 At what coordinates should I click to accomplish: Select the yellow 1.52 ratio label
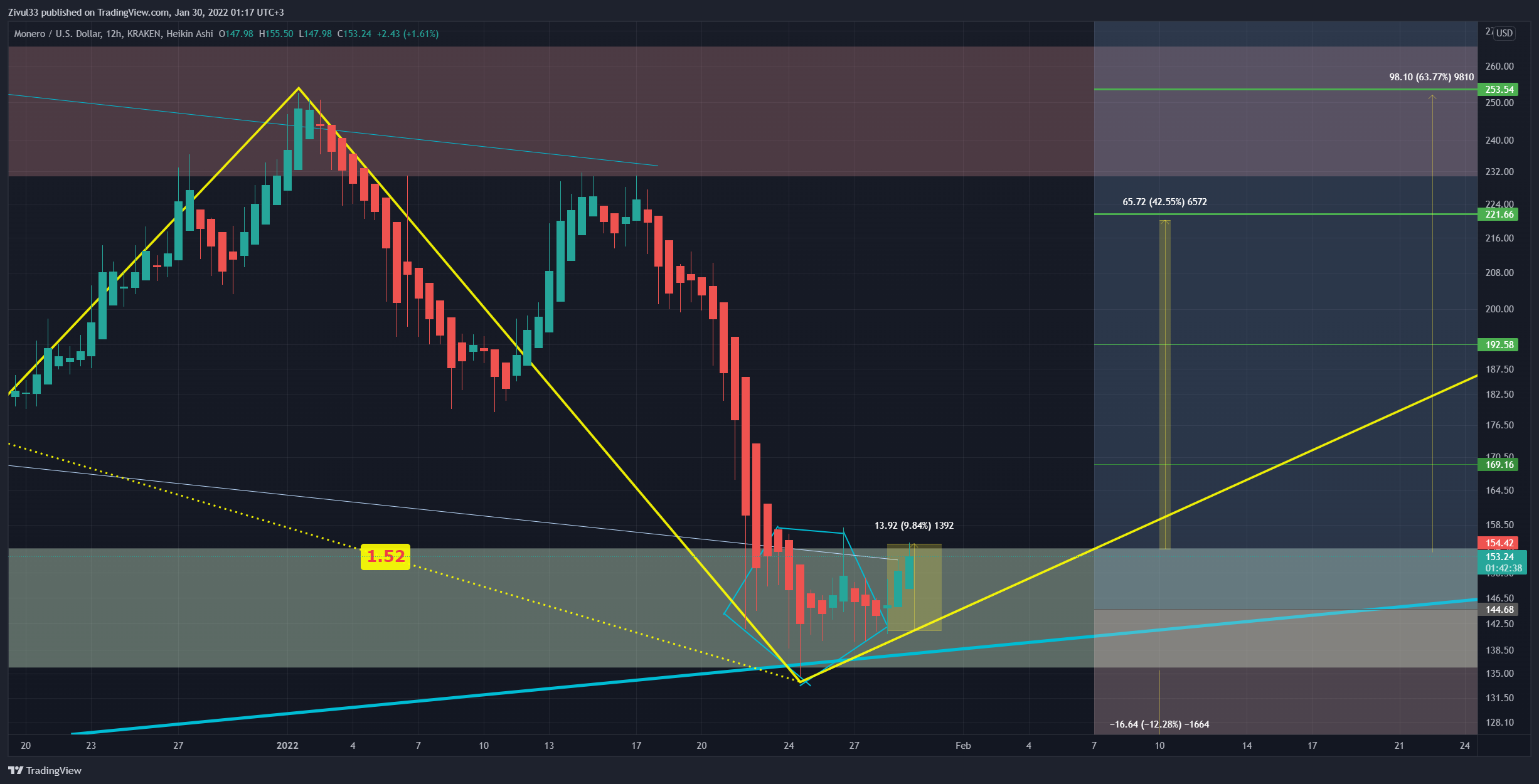click(x=385, y=557)
